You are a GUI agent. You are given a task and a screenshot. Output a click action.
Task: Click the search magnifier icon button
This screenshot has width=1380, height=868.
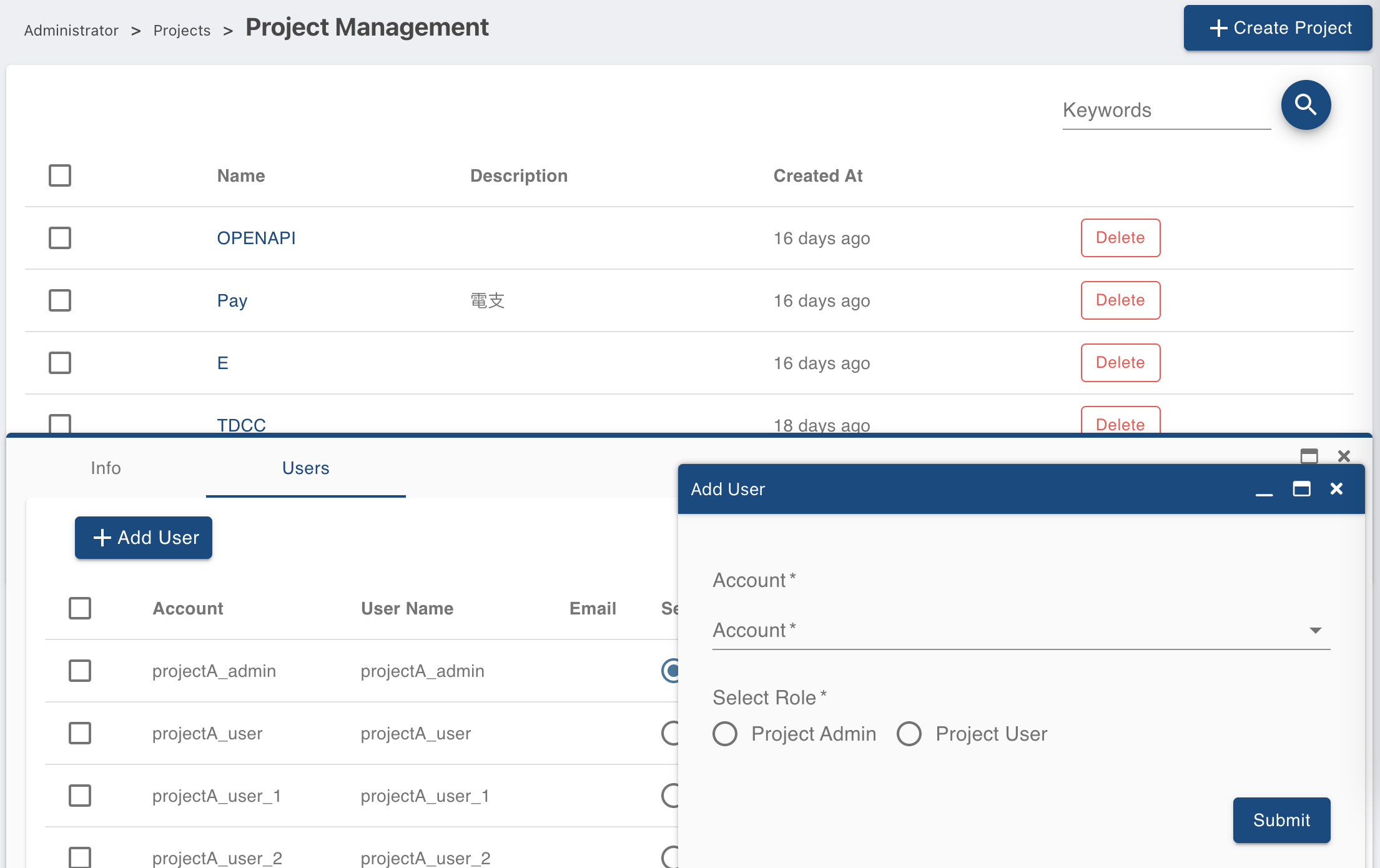1306,105
